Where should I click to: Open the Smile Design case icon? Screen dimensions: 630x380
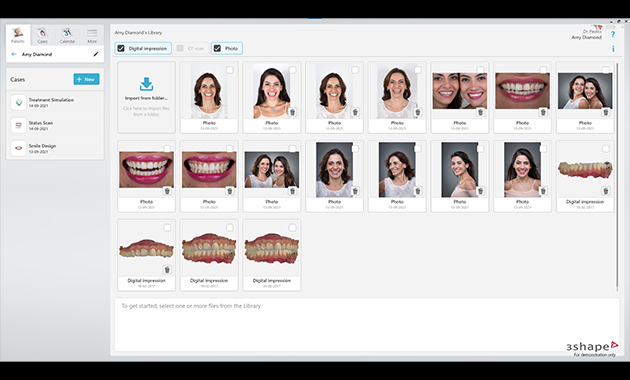click(x=18, y=148)
